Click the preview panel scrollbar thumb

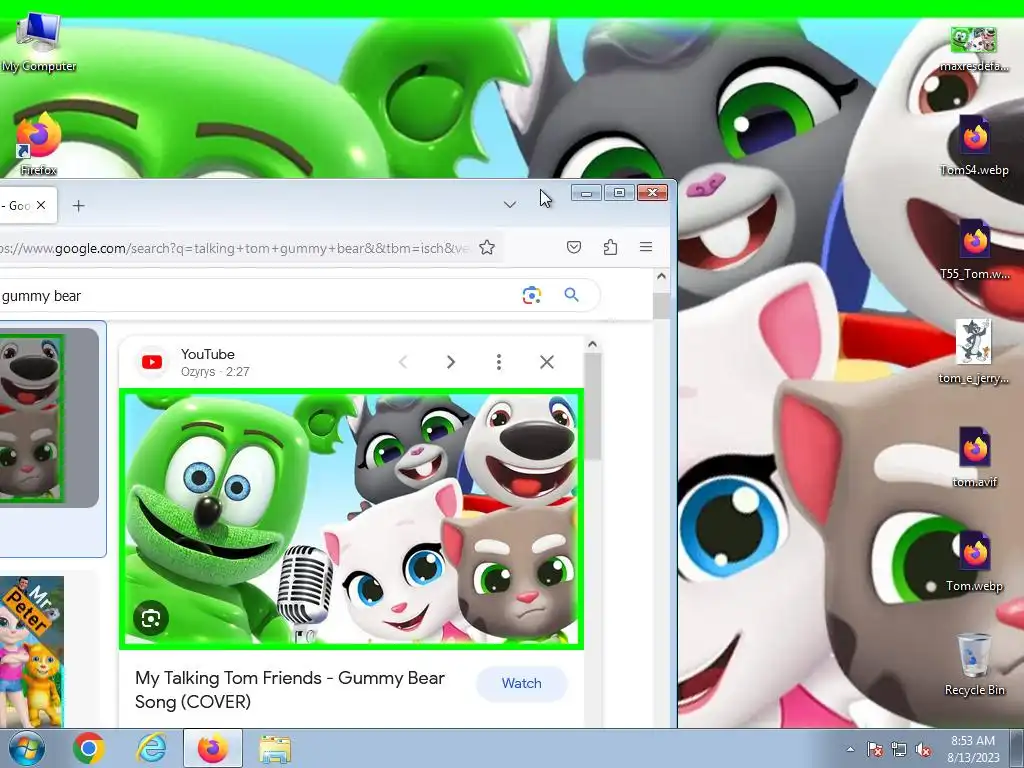[x=592, y=406]
